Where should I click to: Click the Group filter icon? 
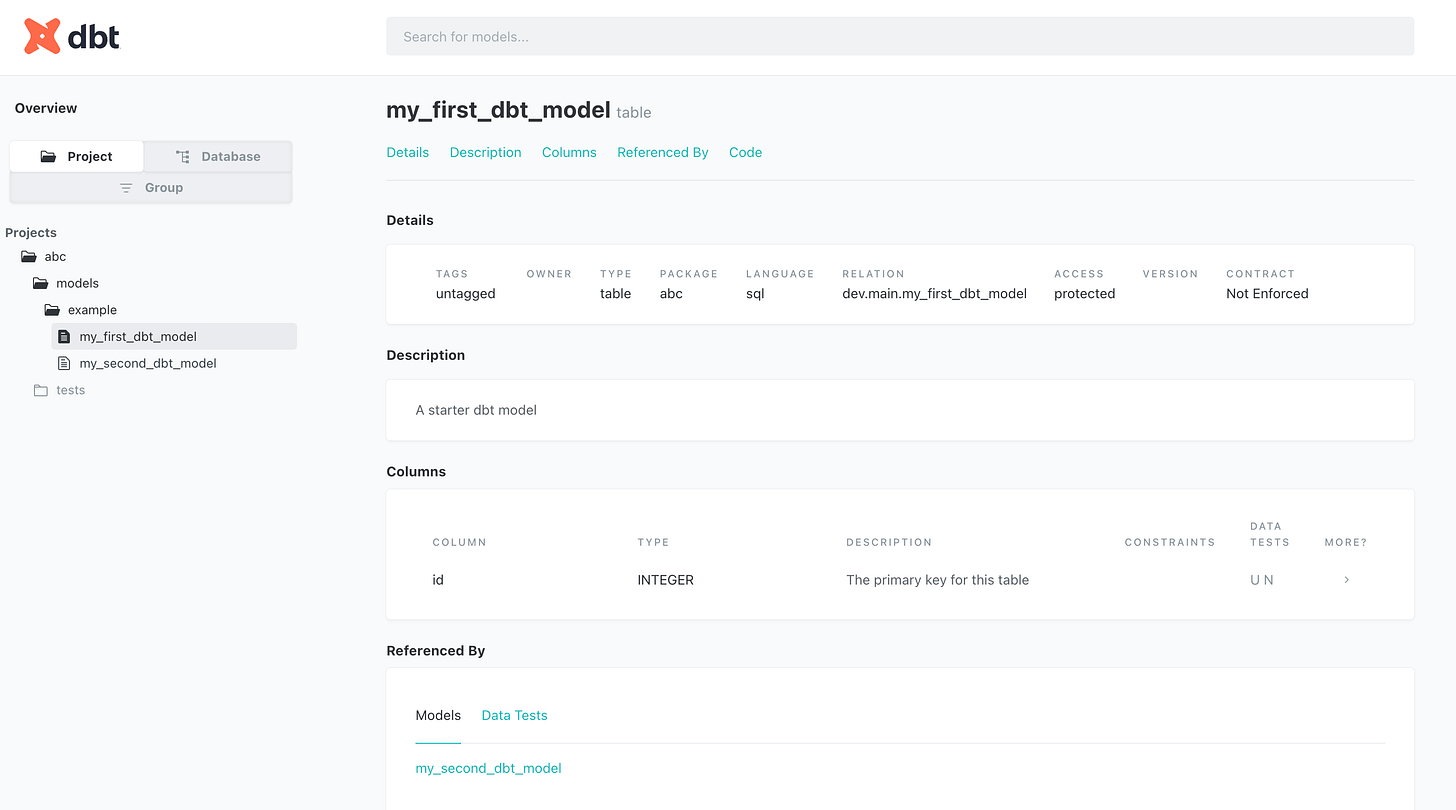[126, 188]
